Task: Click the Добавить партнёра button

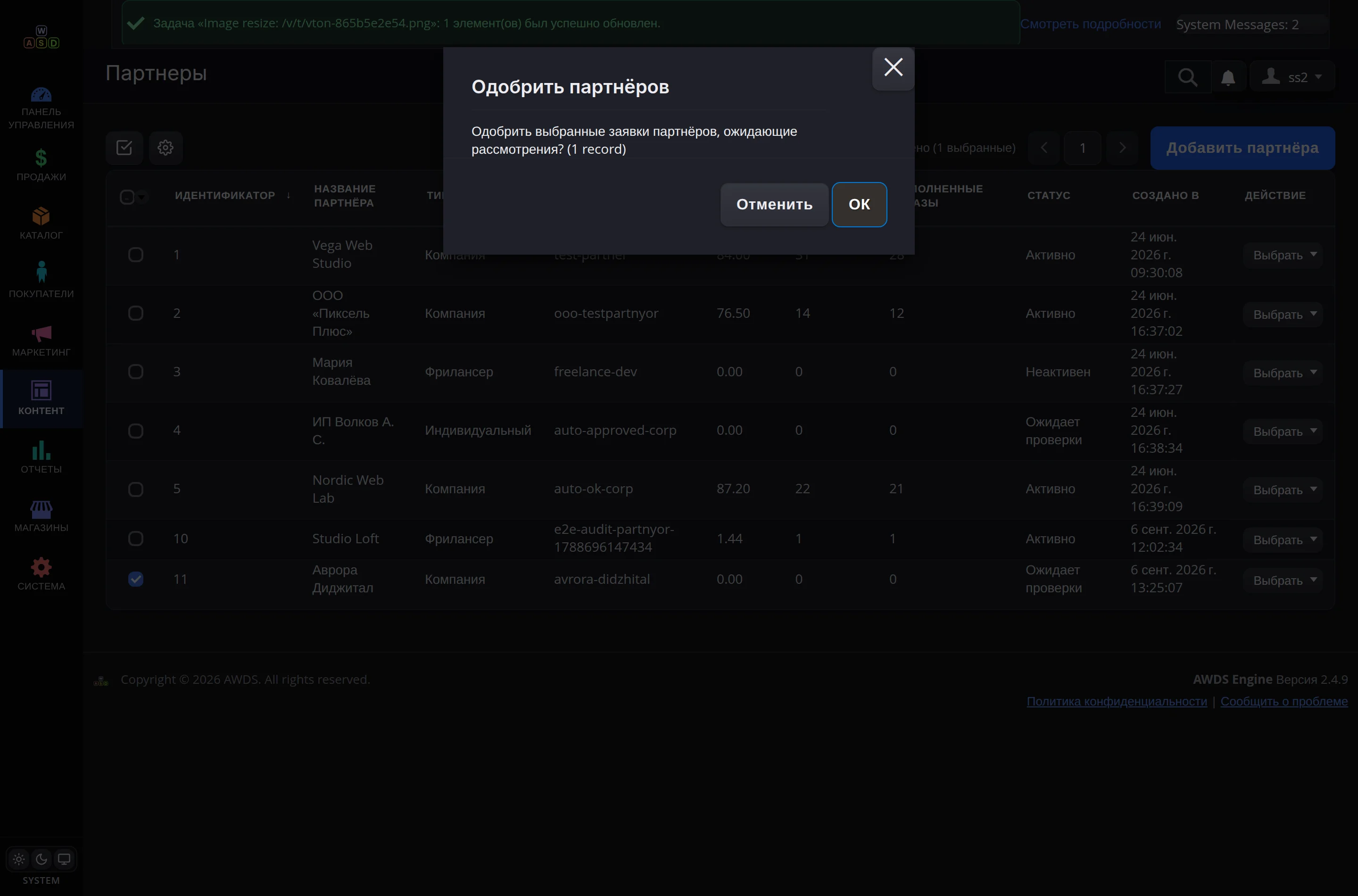Action: coord(1242,148)
